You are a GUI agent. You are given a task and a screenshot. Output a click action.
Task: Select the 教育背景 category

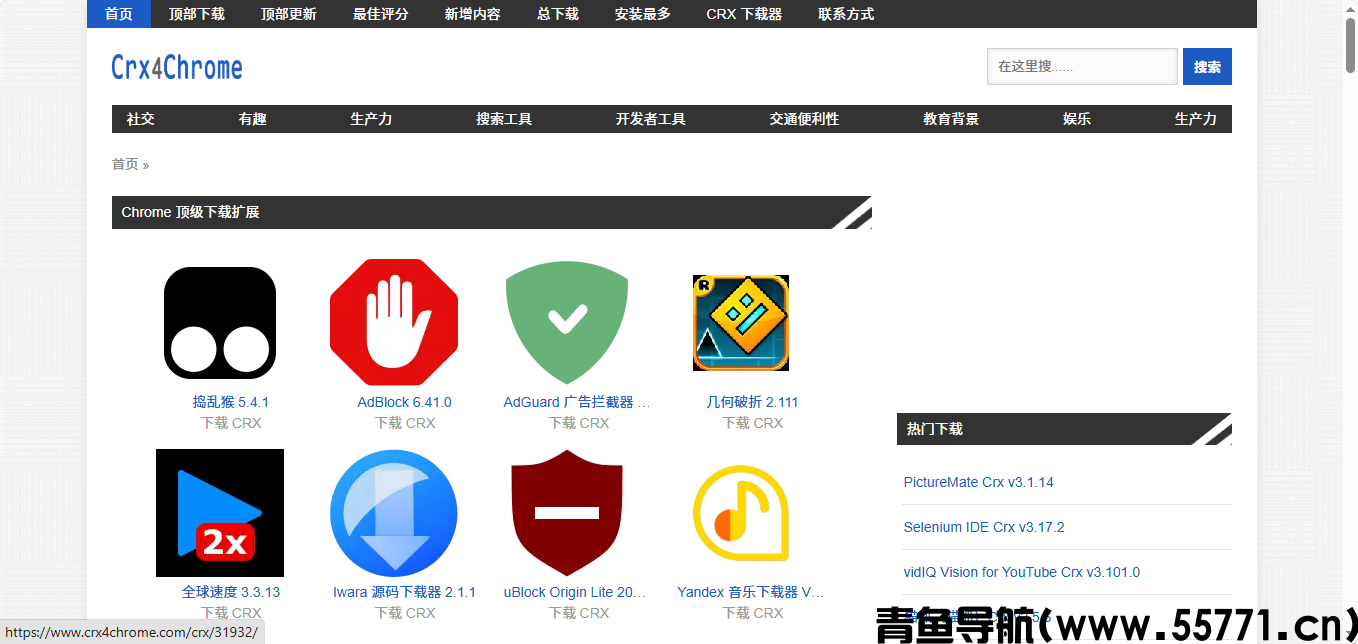click(x=951, y=119)
